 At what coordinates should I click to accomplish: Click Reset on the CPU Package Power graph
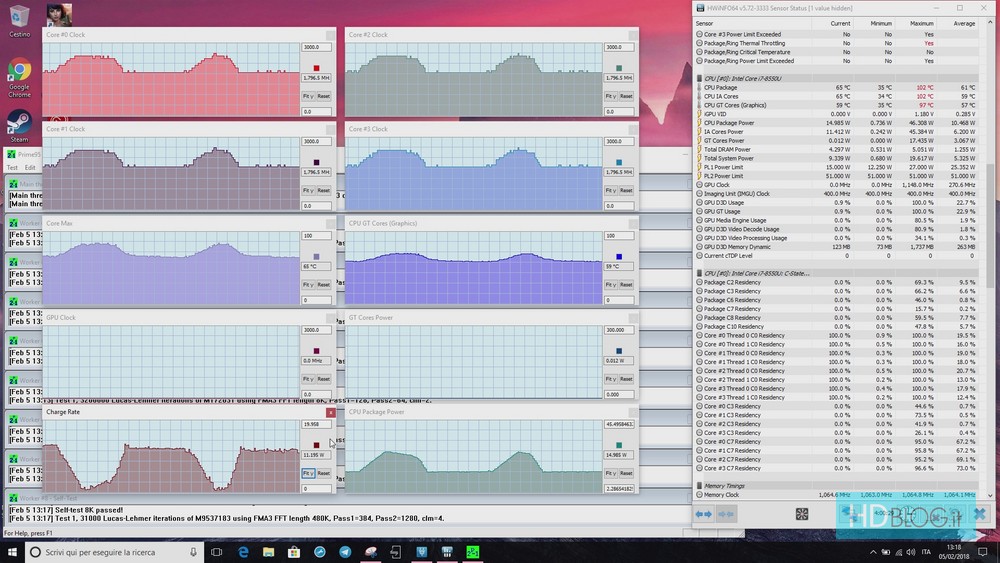(x=626, y=473)
